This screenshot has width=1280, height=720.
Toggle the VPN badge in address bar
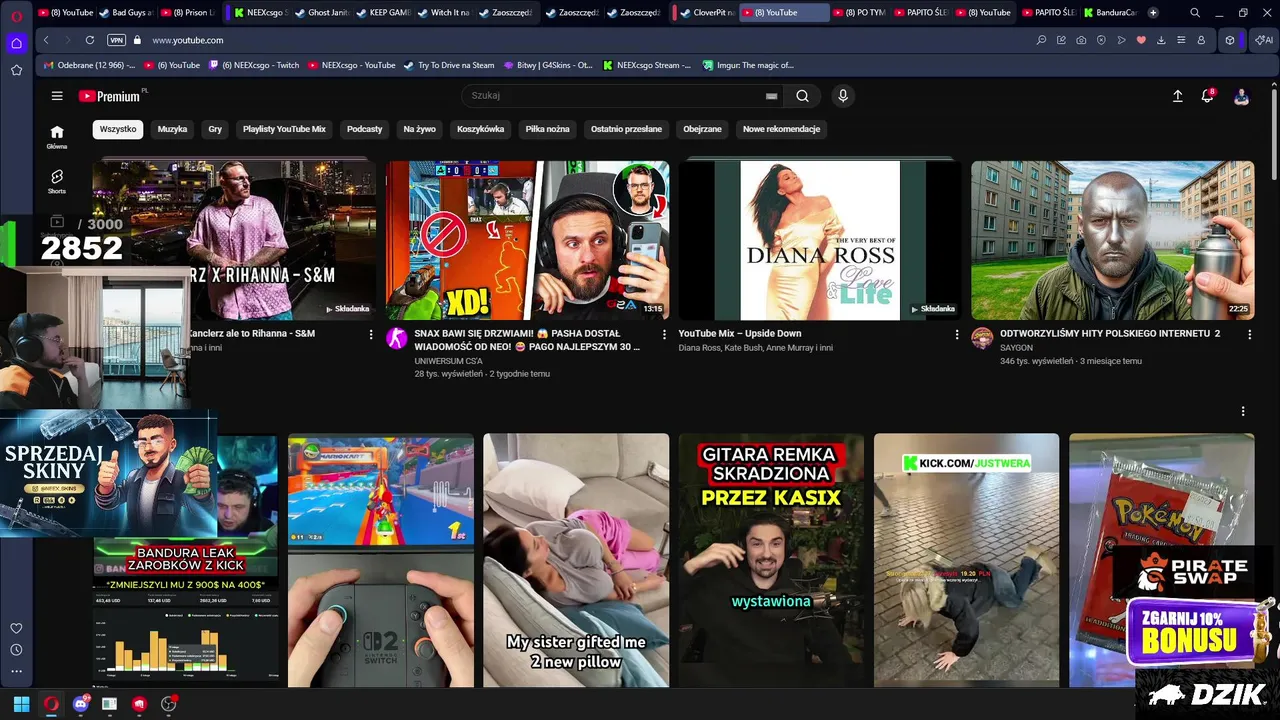(116, 40)
